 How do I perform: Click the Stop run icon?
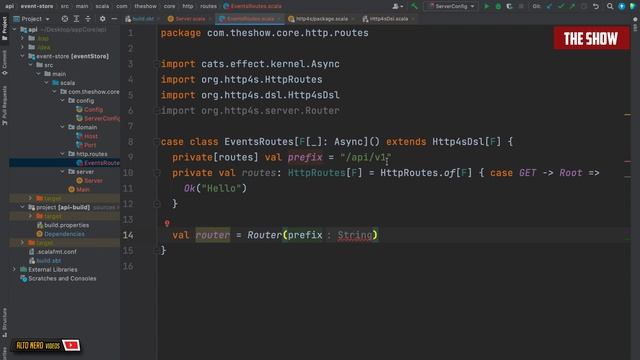point(521,6)
